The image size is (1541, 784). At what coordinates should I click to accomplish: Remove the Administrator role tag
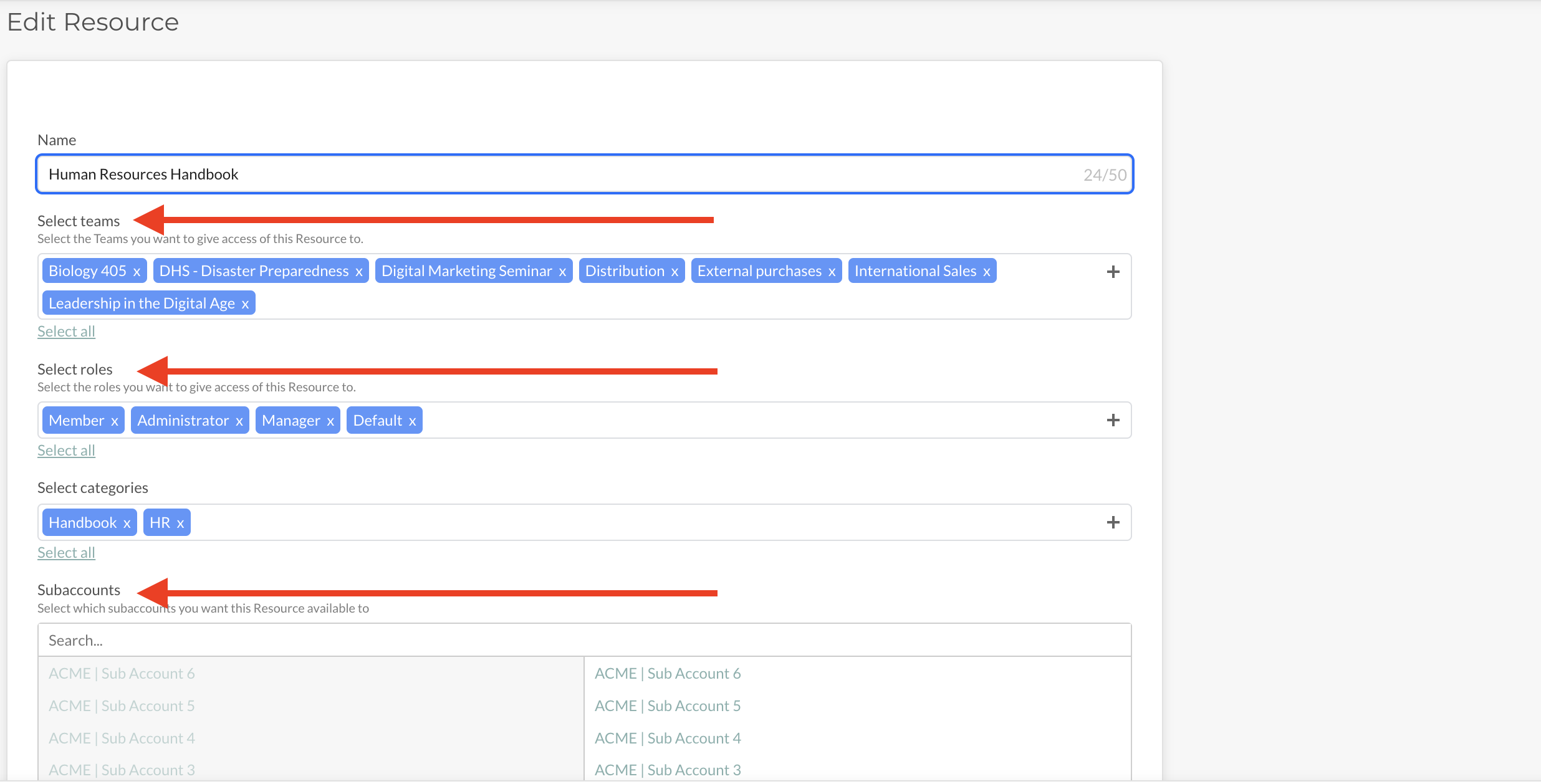(239, 421)
